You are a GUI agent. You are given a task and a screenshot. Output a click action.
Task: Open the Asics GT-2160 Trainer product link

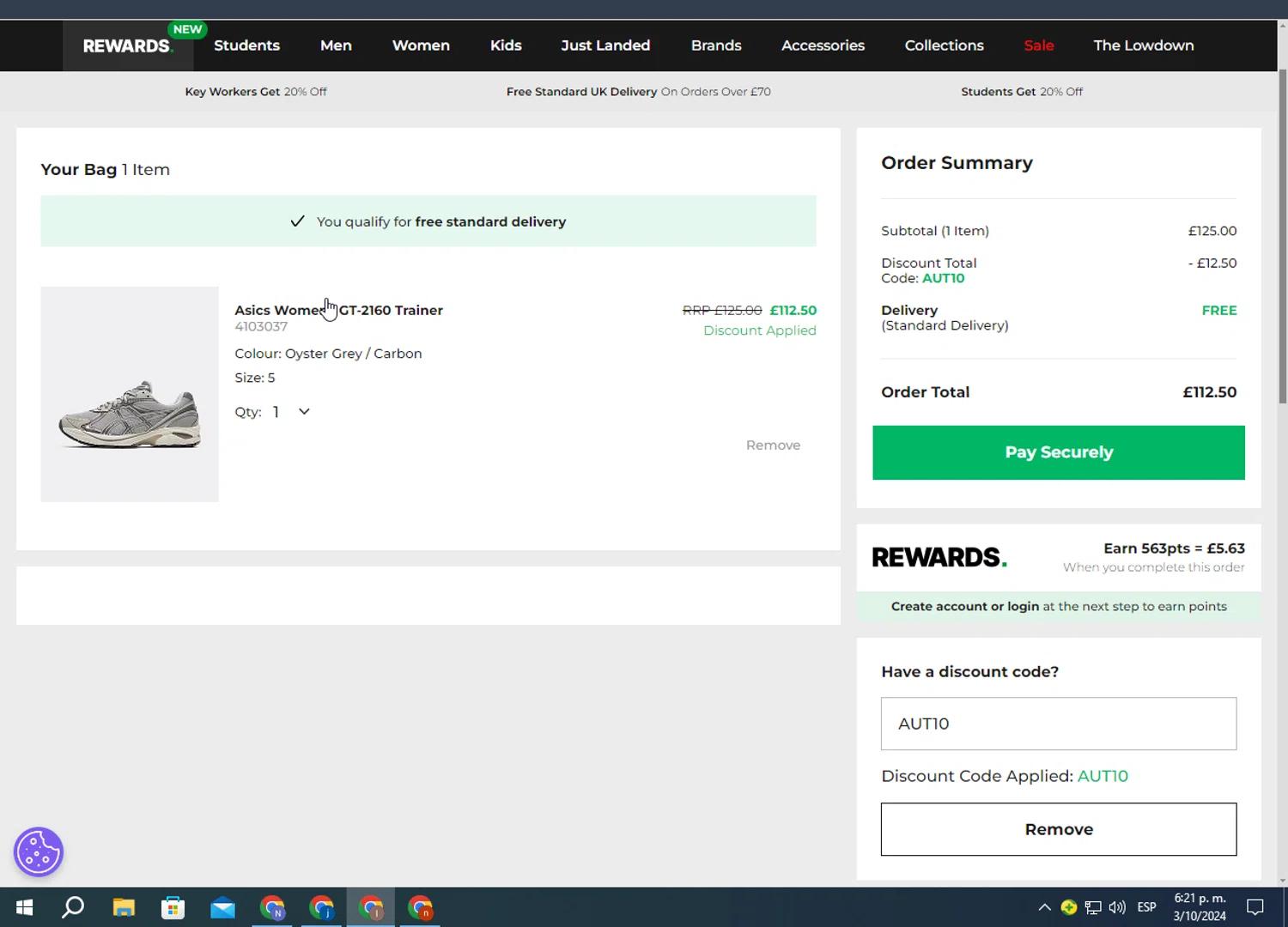point(338,310)
